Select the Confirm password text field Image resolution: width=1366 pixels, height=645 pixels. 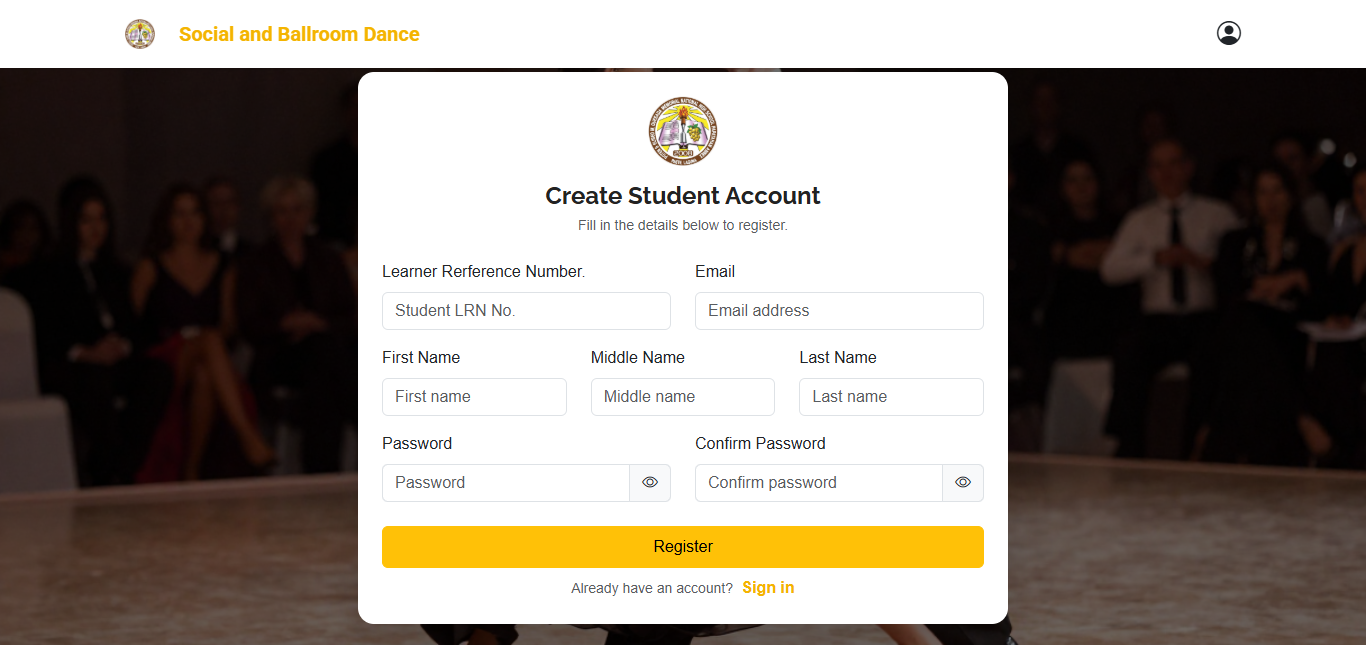(x=819, y=483)
